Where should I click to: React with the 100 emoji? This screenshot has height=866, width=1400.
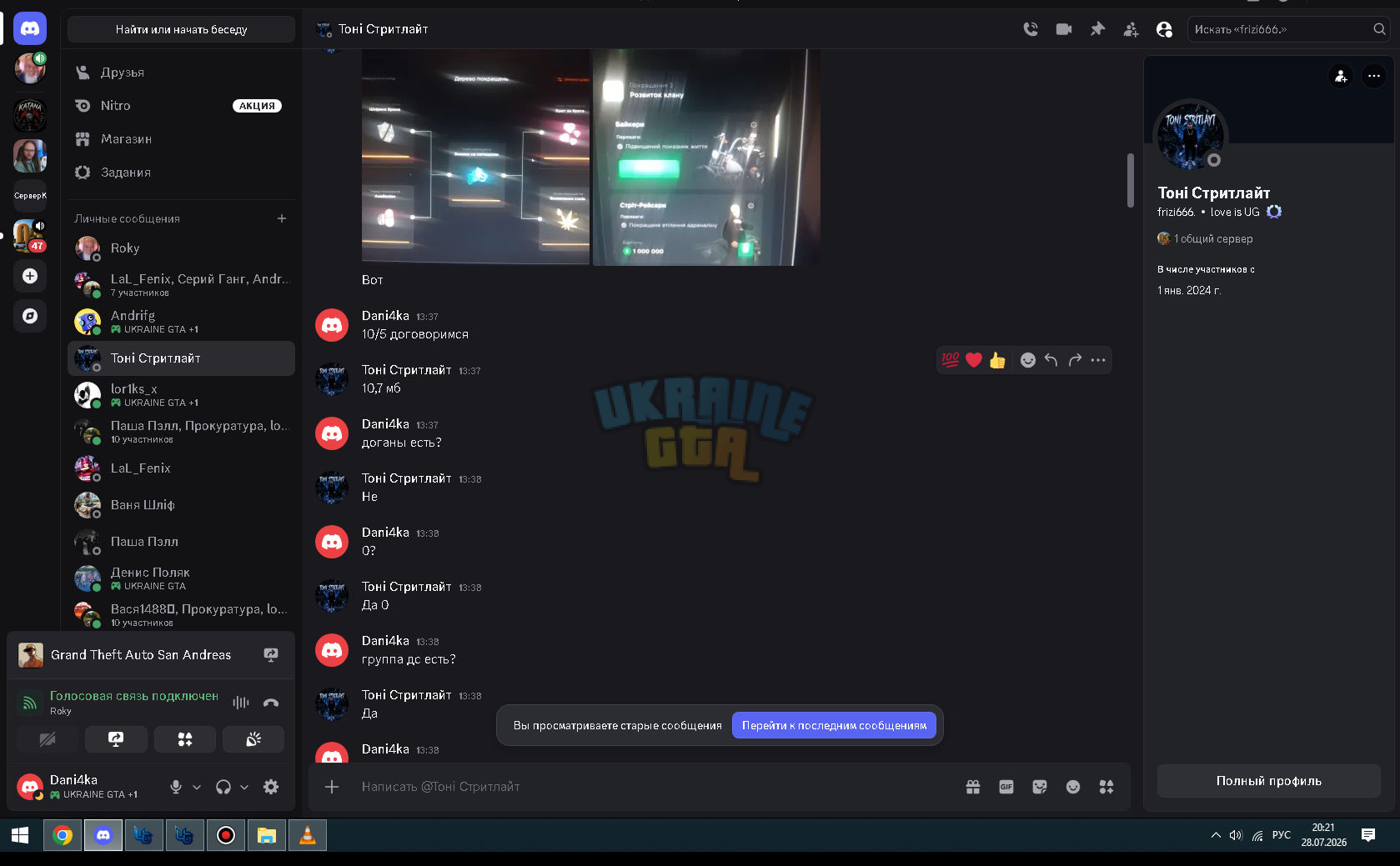pyautogui.click(x=951, y=360)
